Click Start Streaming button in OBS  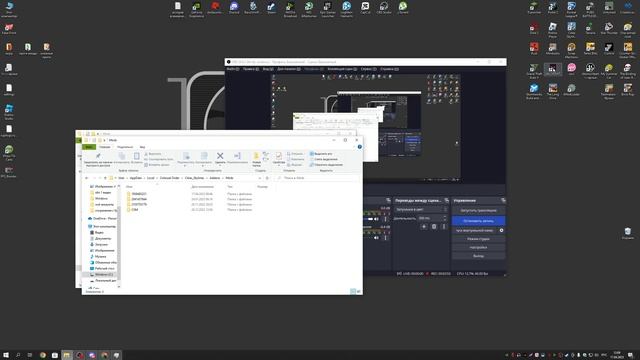point(478,211)
